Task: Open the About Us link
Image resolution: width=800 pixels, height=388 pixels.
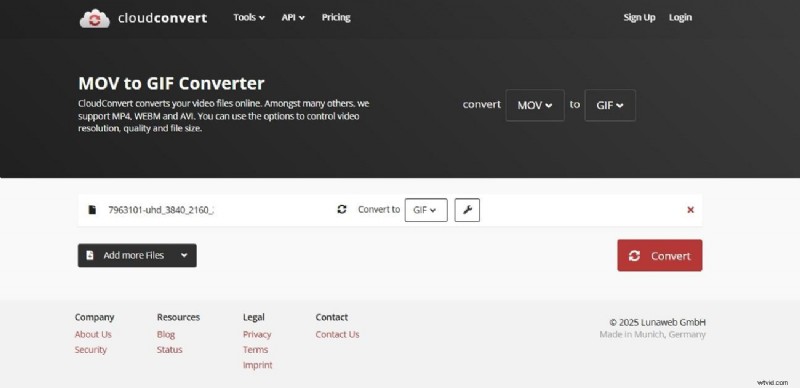Action: tap(93, 334)
